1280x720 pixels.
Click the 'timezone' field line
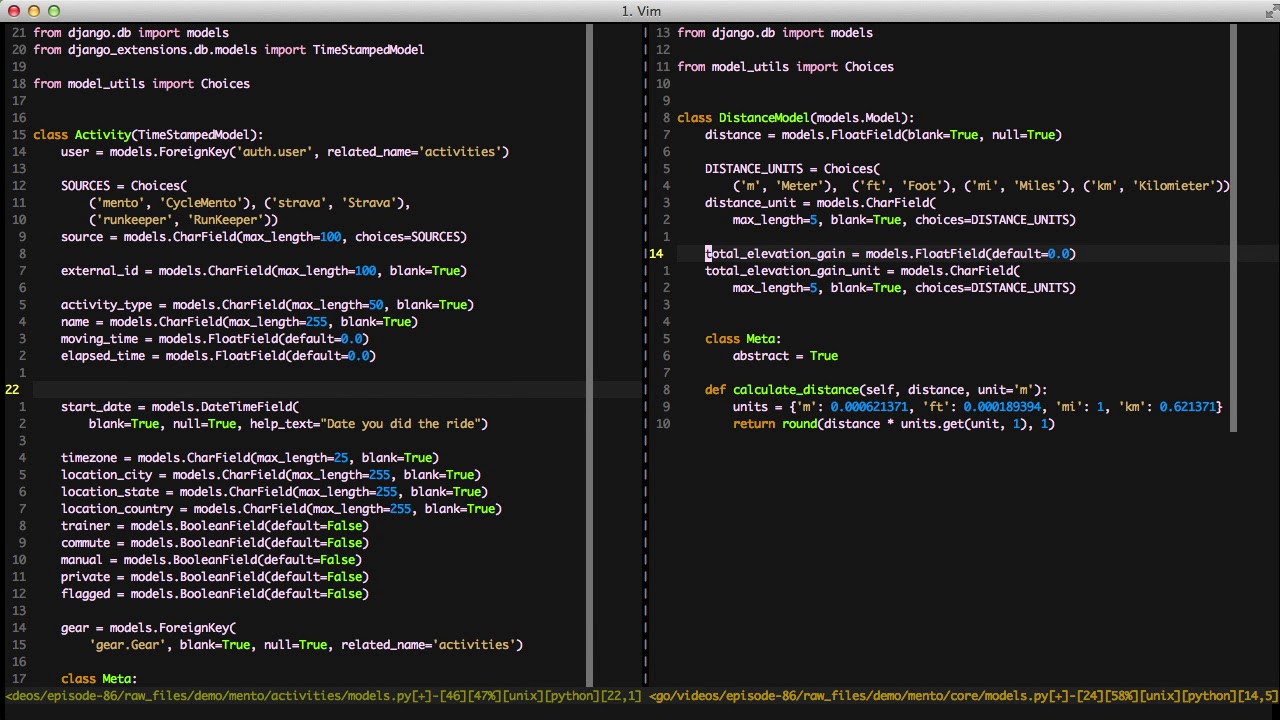[x=250, y=457]
